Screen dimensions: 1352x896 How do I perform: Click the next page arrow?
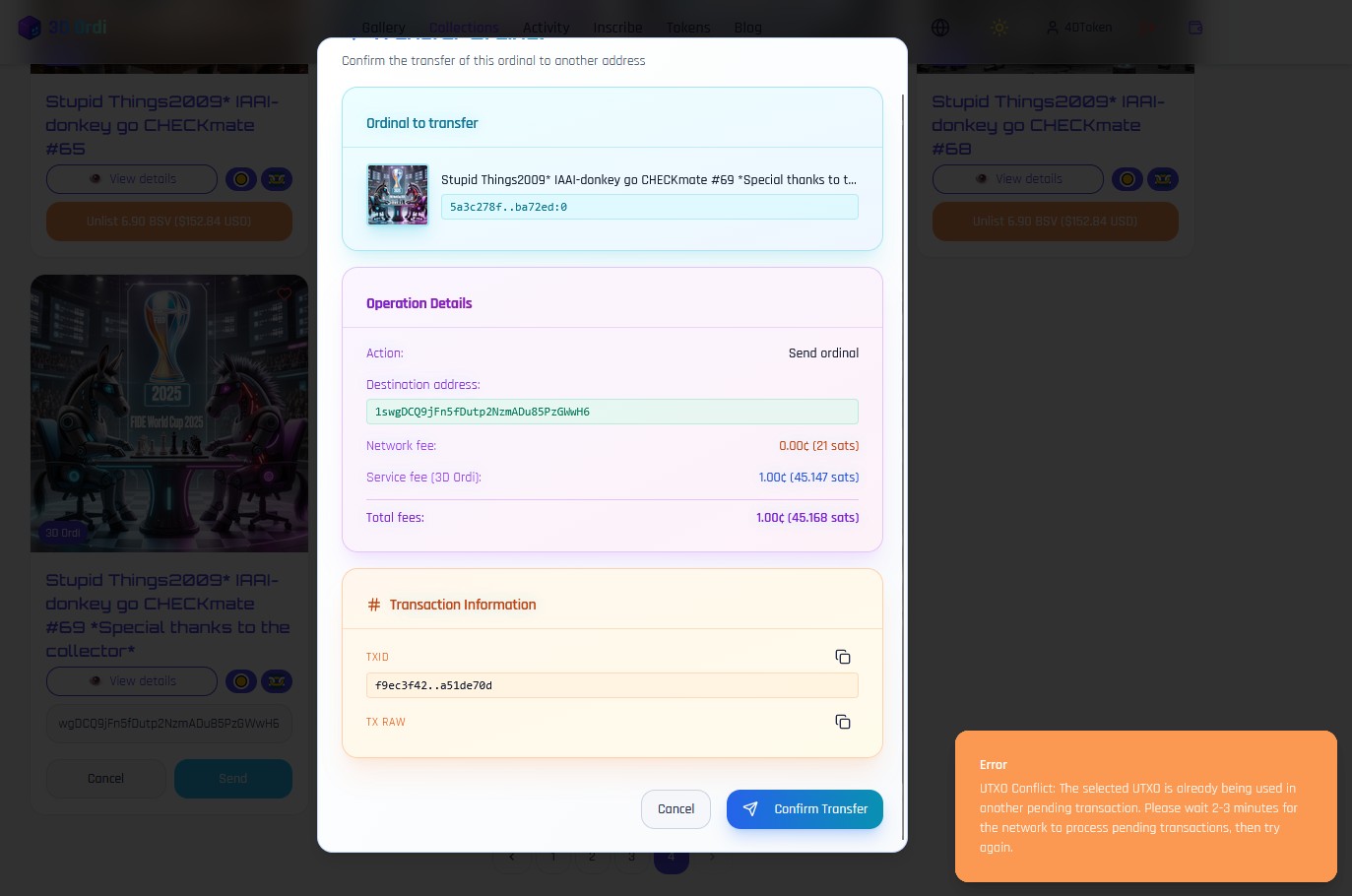coord(712,858)
